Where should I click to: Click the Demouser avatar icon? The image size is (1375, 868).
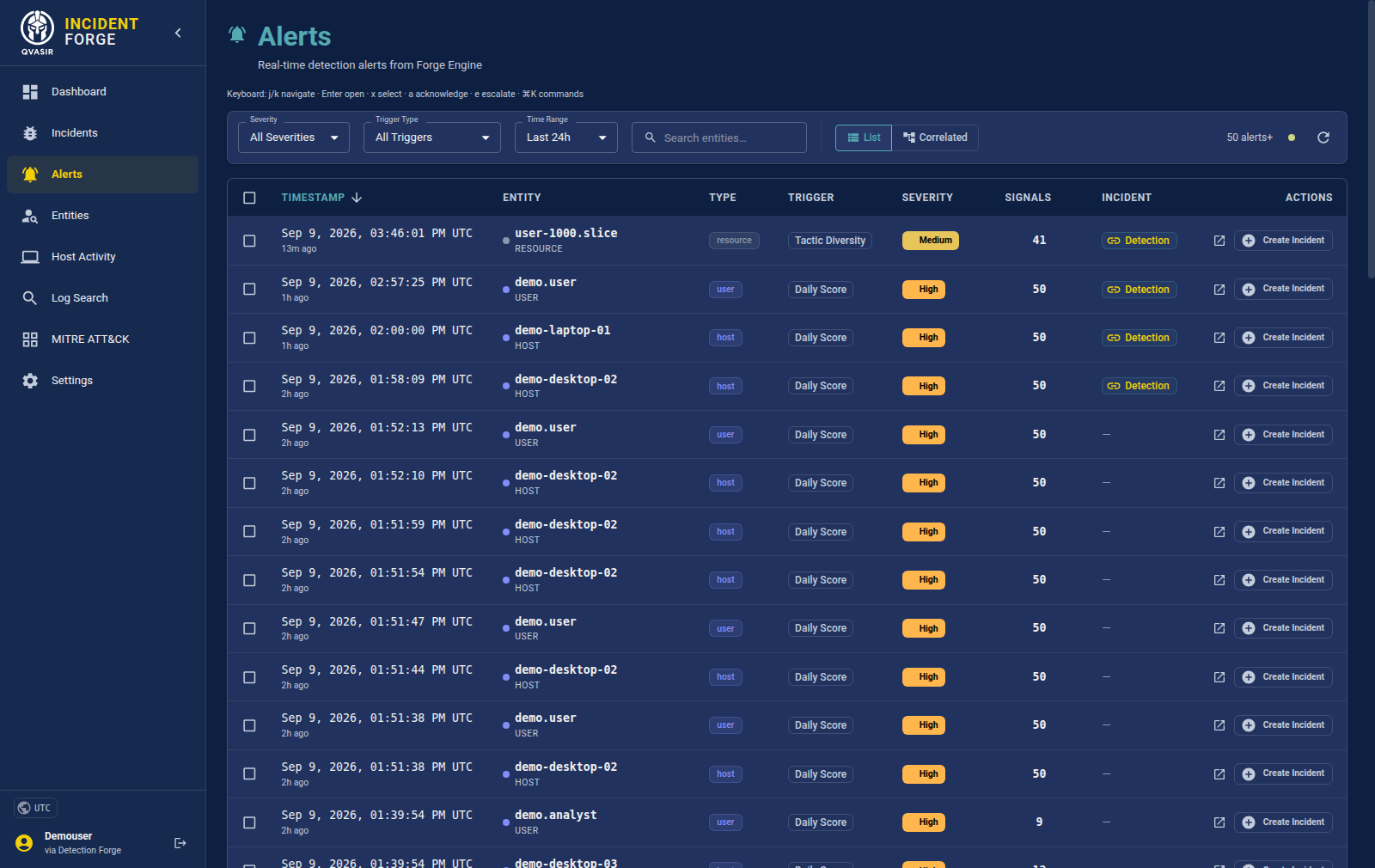tap(24, 843)
